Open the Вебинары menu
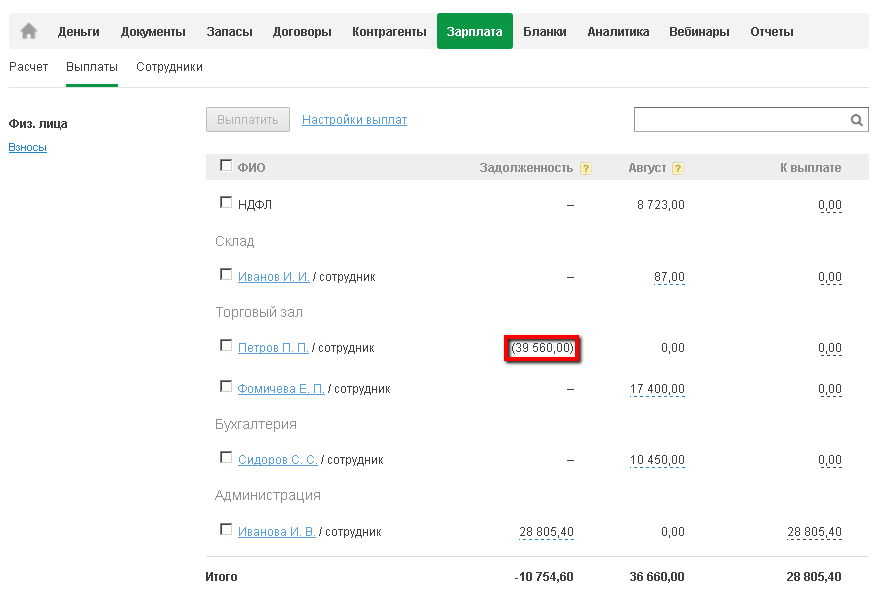This screenshot has height=606, width=881. pyautogui.click(x=699, y=31)
